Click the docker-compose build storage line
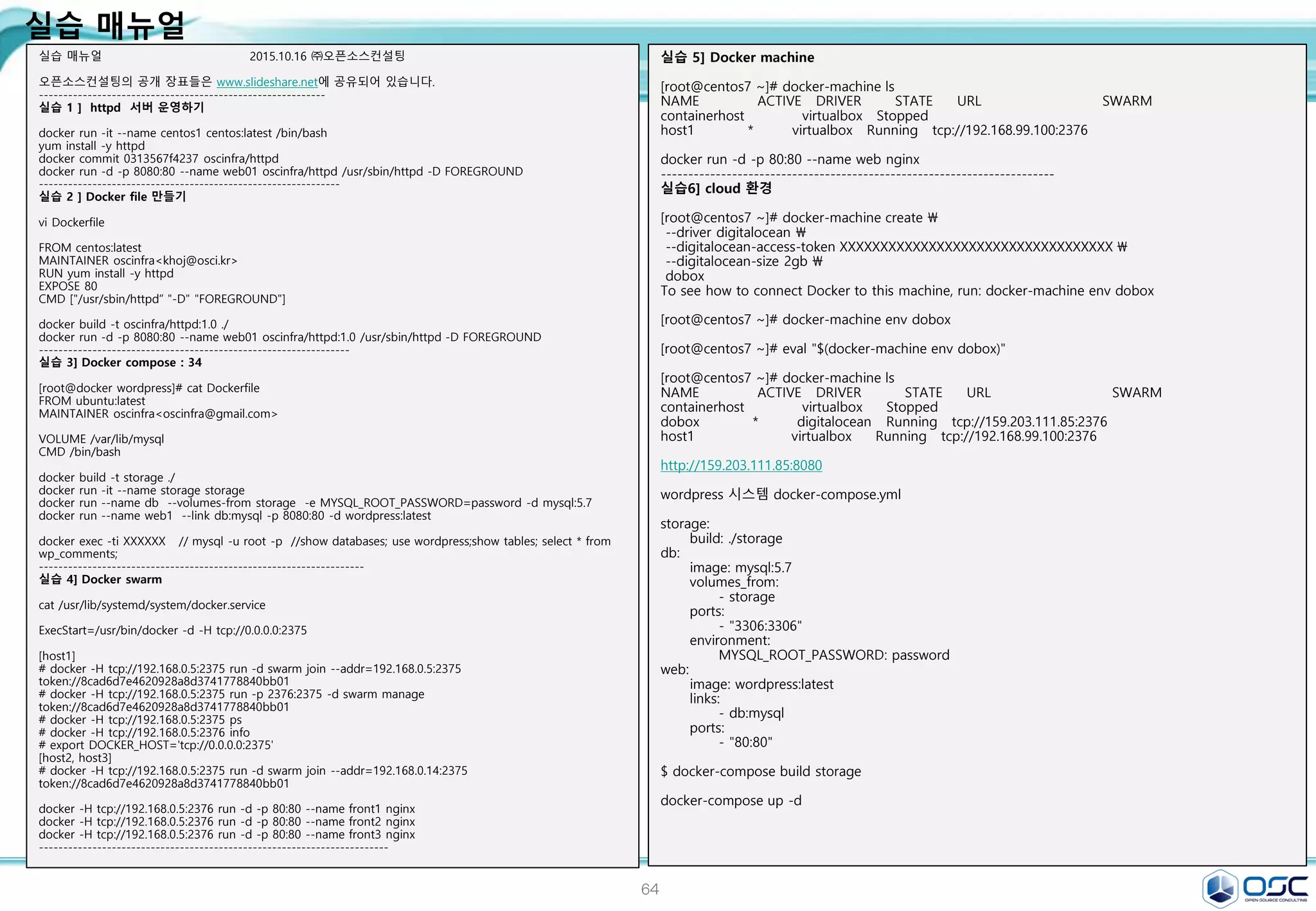Viewport: 1316px width, 911px height. tap(760, 772)
